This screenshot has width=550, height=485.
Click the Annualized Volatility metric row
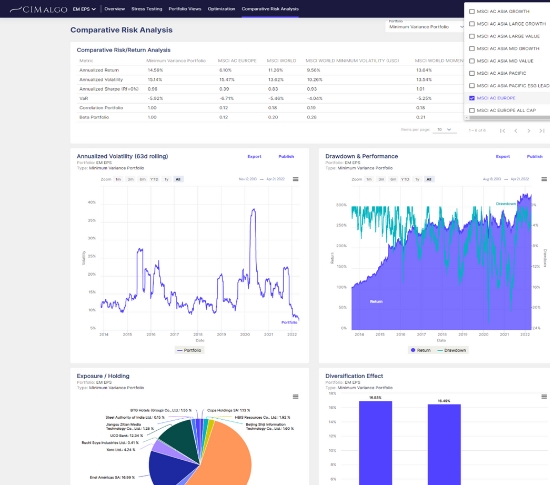270,80
